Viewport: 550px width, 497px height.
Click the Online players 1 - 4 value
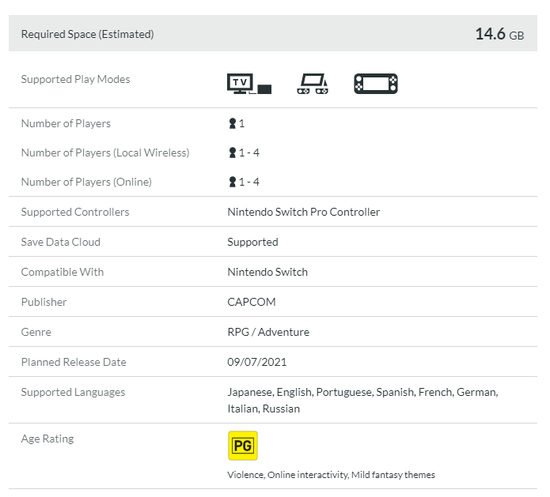249,182
